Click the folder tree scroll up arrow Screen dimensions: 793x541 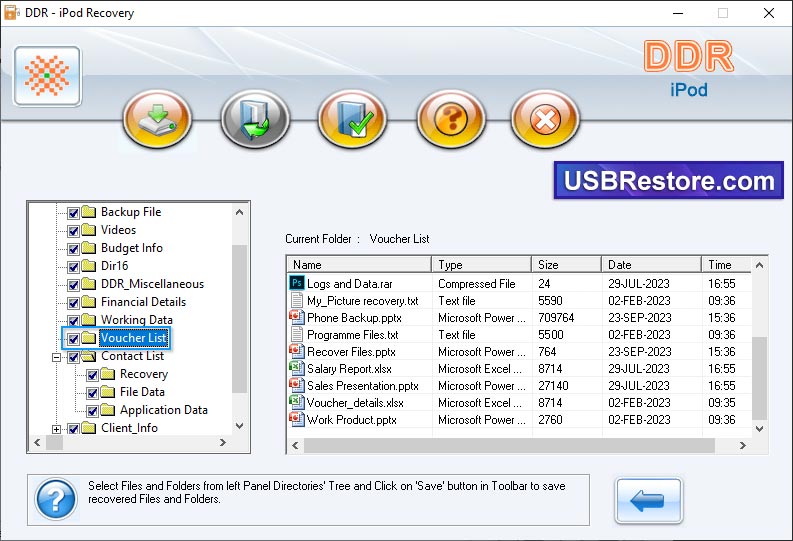[240, 212]
